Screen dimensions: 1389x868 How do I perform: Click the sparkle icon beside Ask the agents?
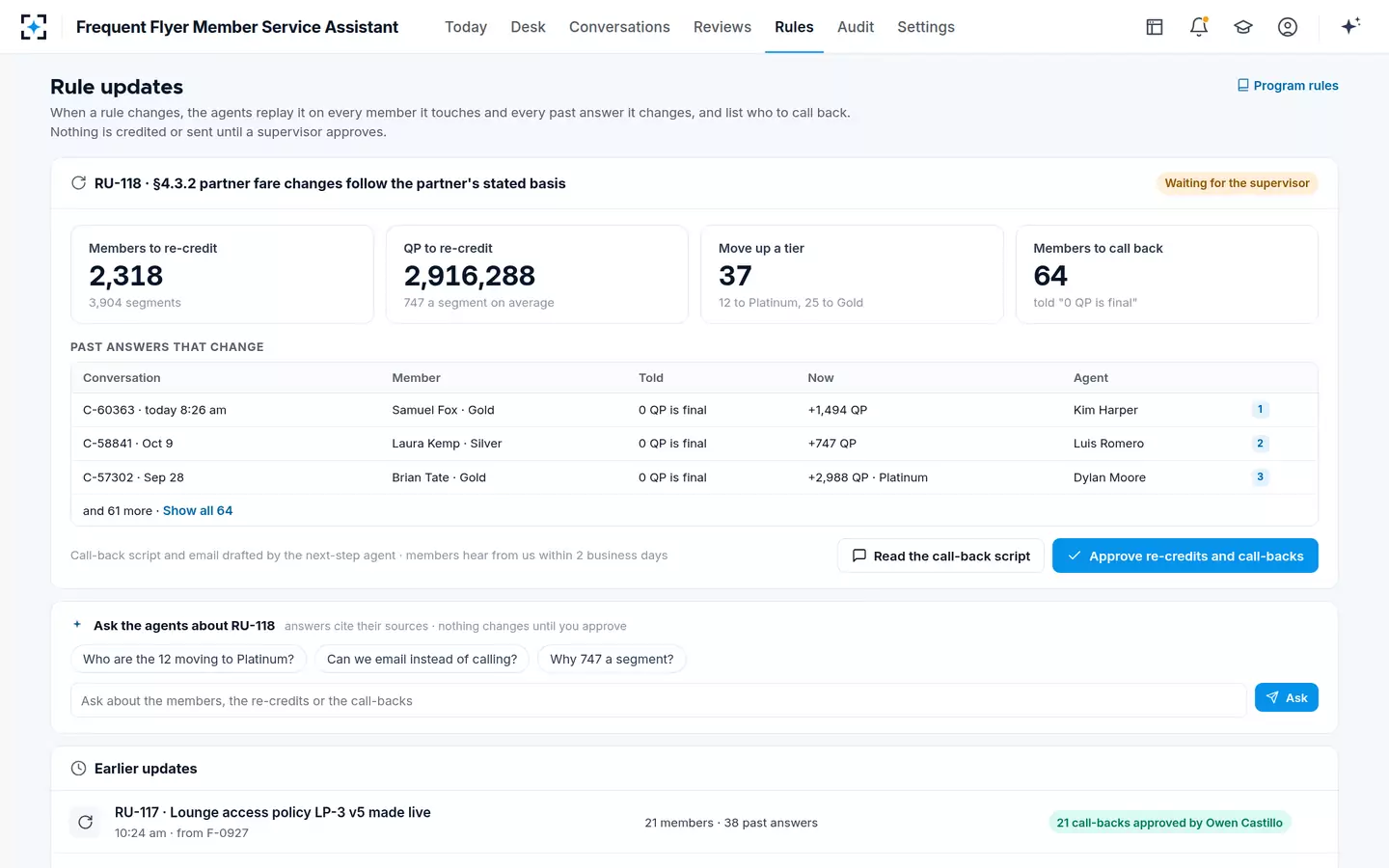point(77,625)
